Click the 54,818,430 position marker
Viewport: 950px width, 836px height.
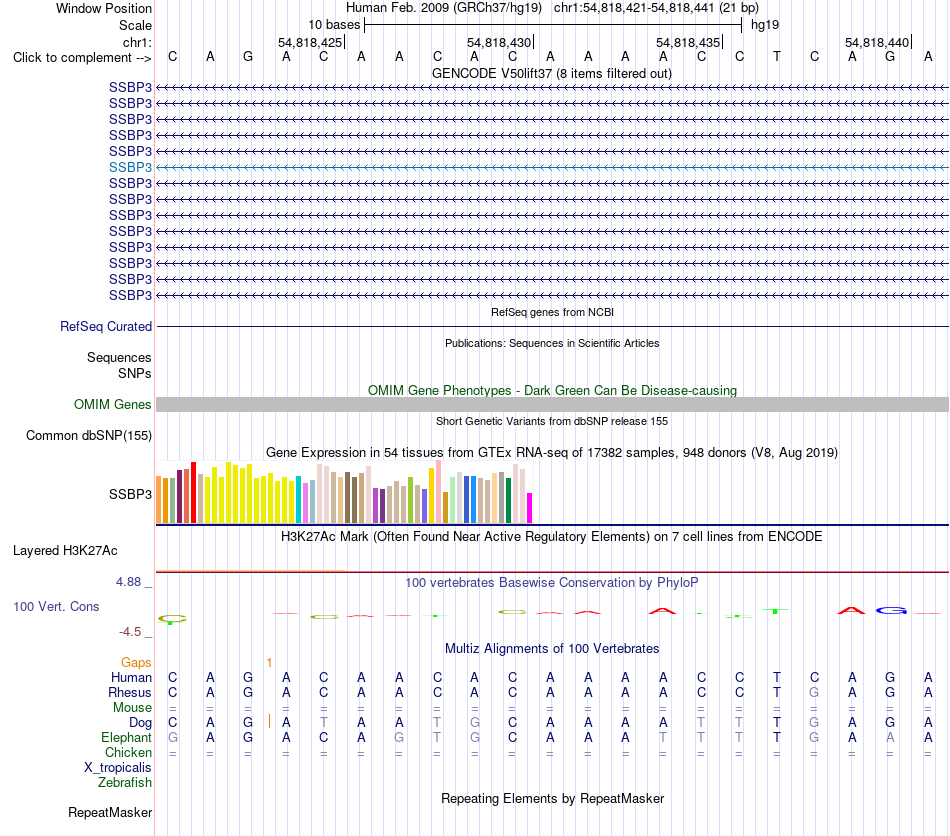pyautogui.click(x=500, y=42)
